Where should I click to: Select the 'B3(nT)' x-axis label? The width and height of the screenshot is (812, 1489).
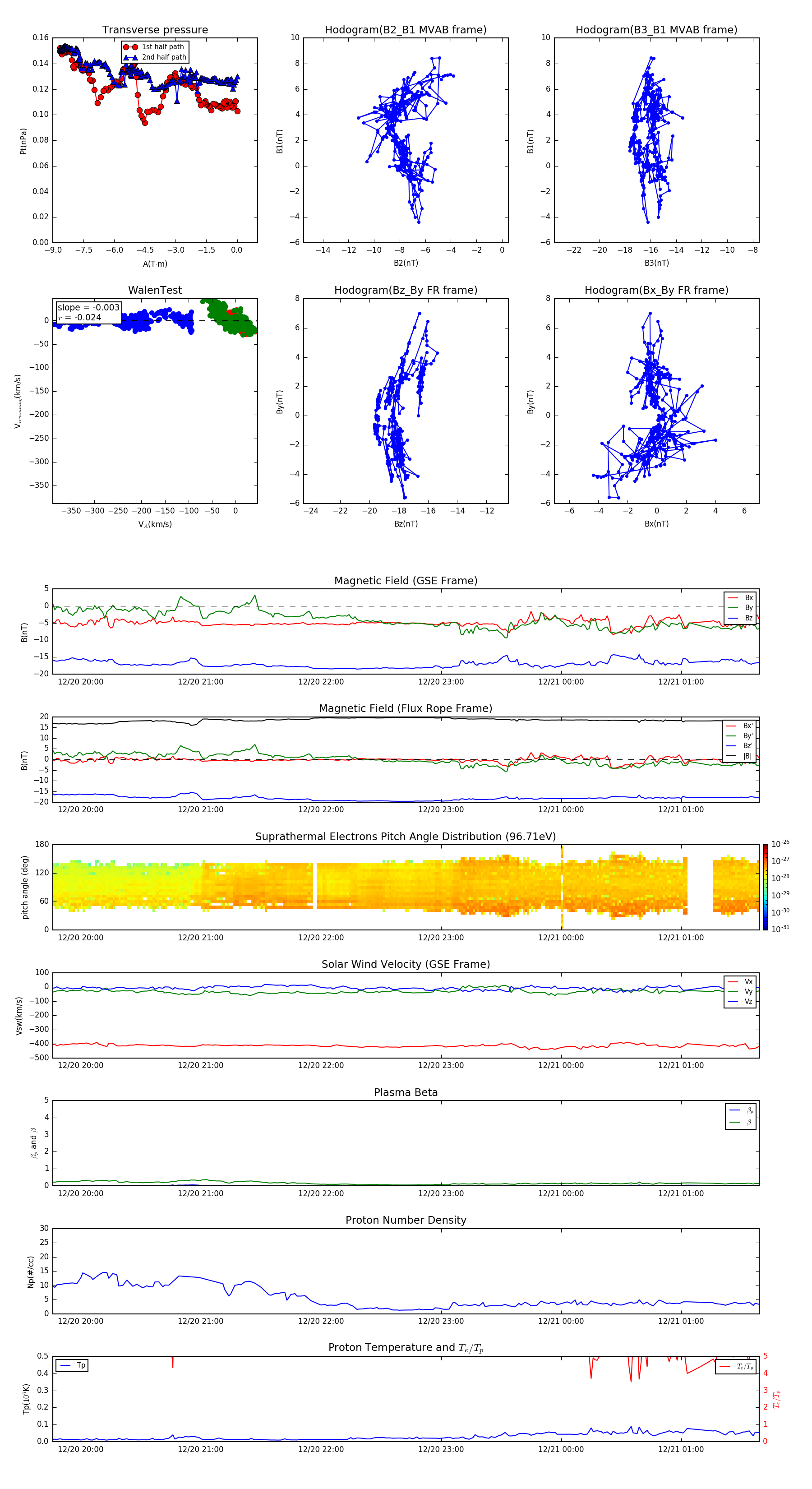[656, 263]
